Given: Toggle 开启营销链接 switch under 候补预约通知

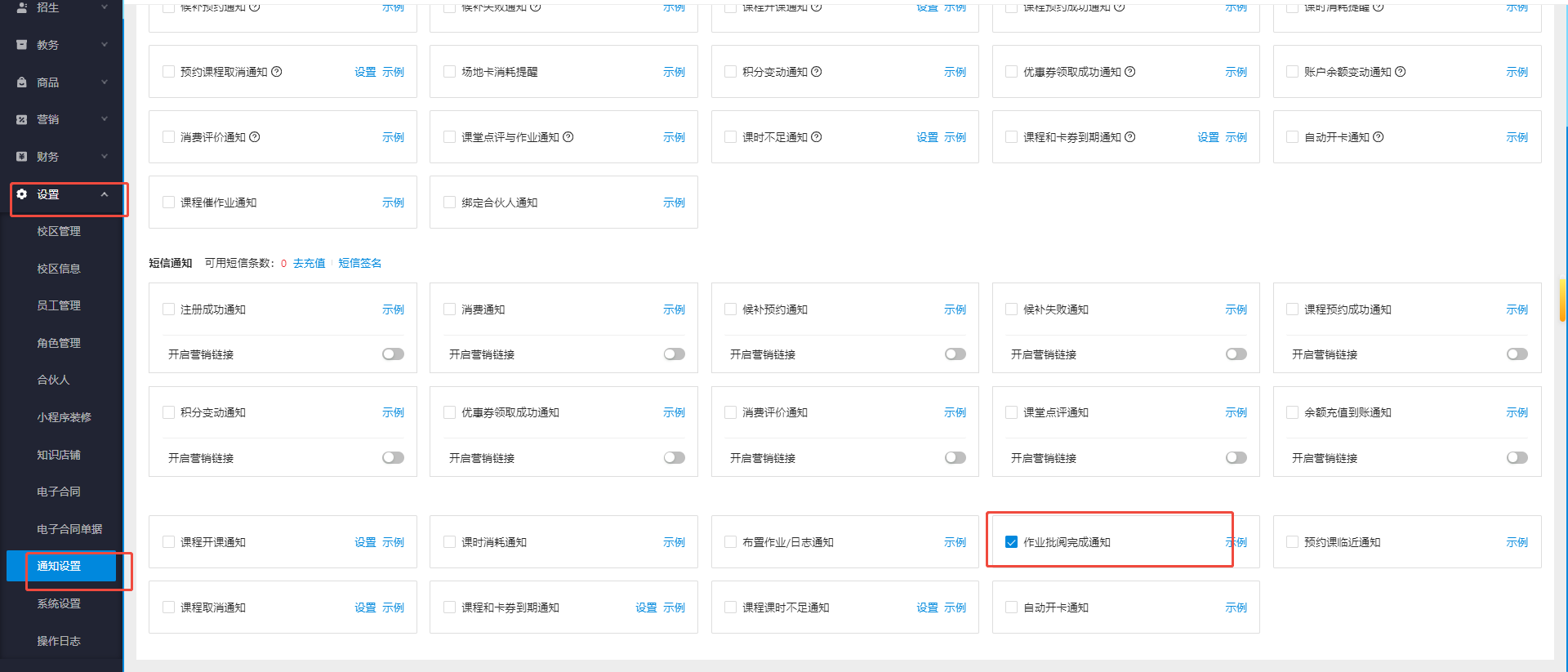Looking at the screenshot, I should tap(955, 354).
